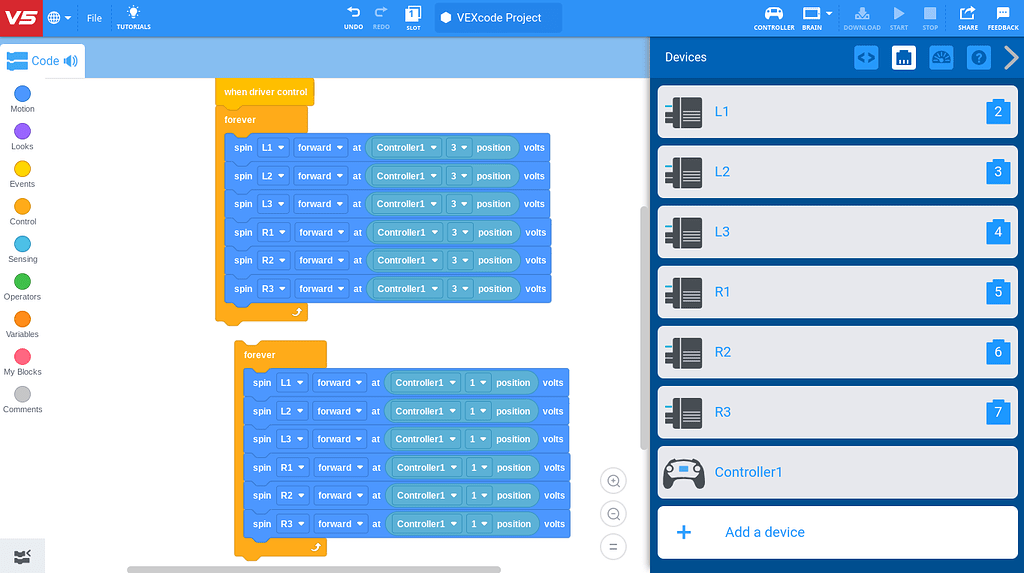The width and height of the screenshot is (1024, 573).
Task: Show the code viewer panel icon
Action: tap(866, 58)
